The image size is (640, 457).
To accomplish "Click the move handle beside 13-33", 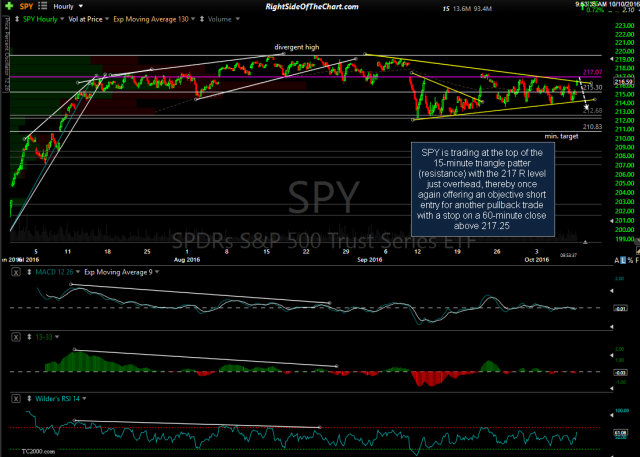I will (29, 337).
